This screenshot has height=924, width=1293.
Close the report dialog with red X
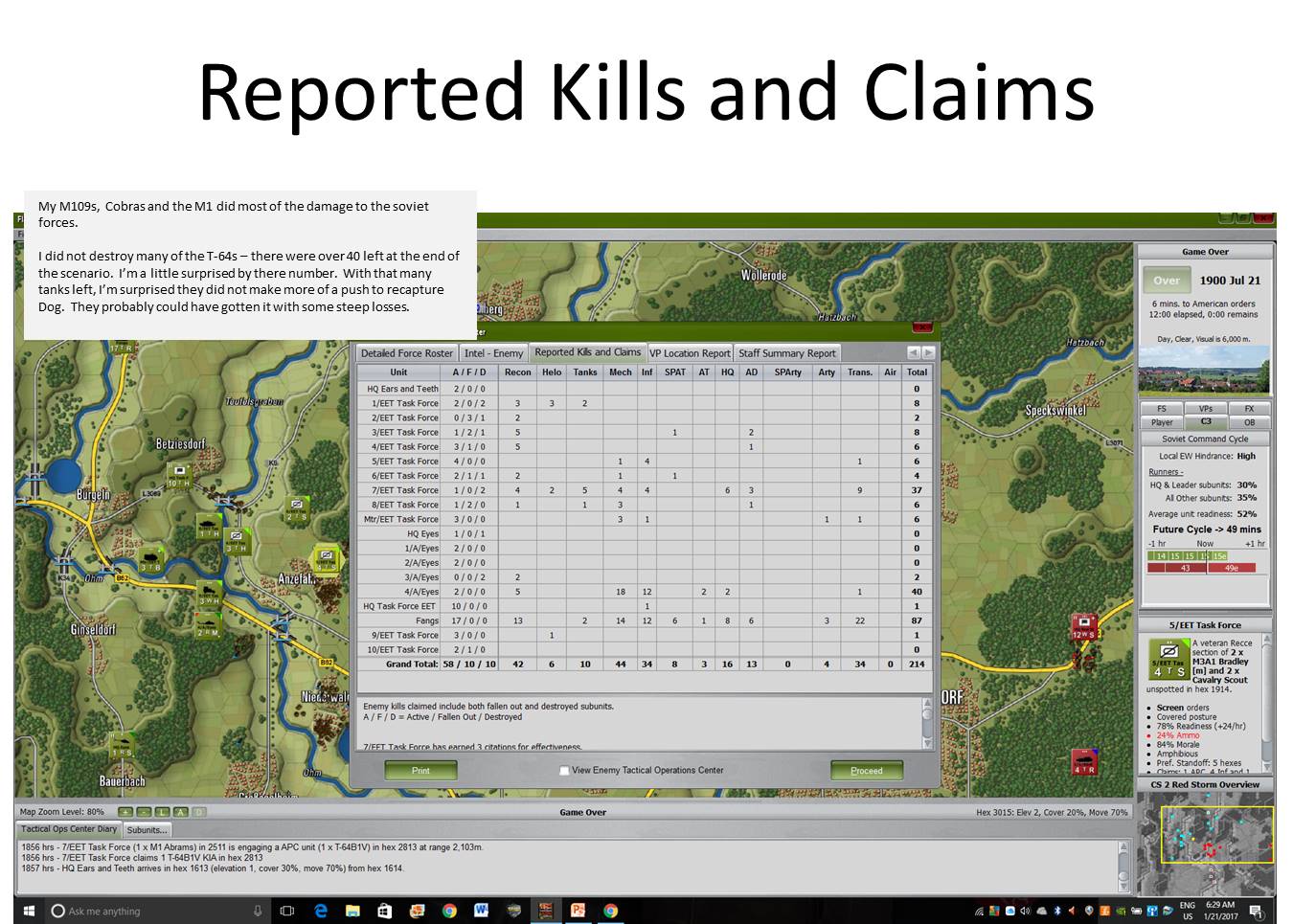tap(921, 327)
